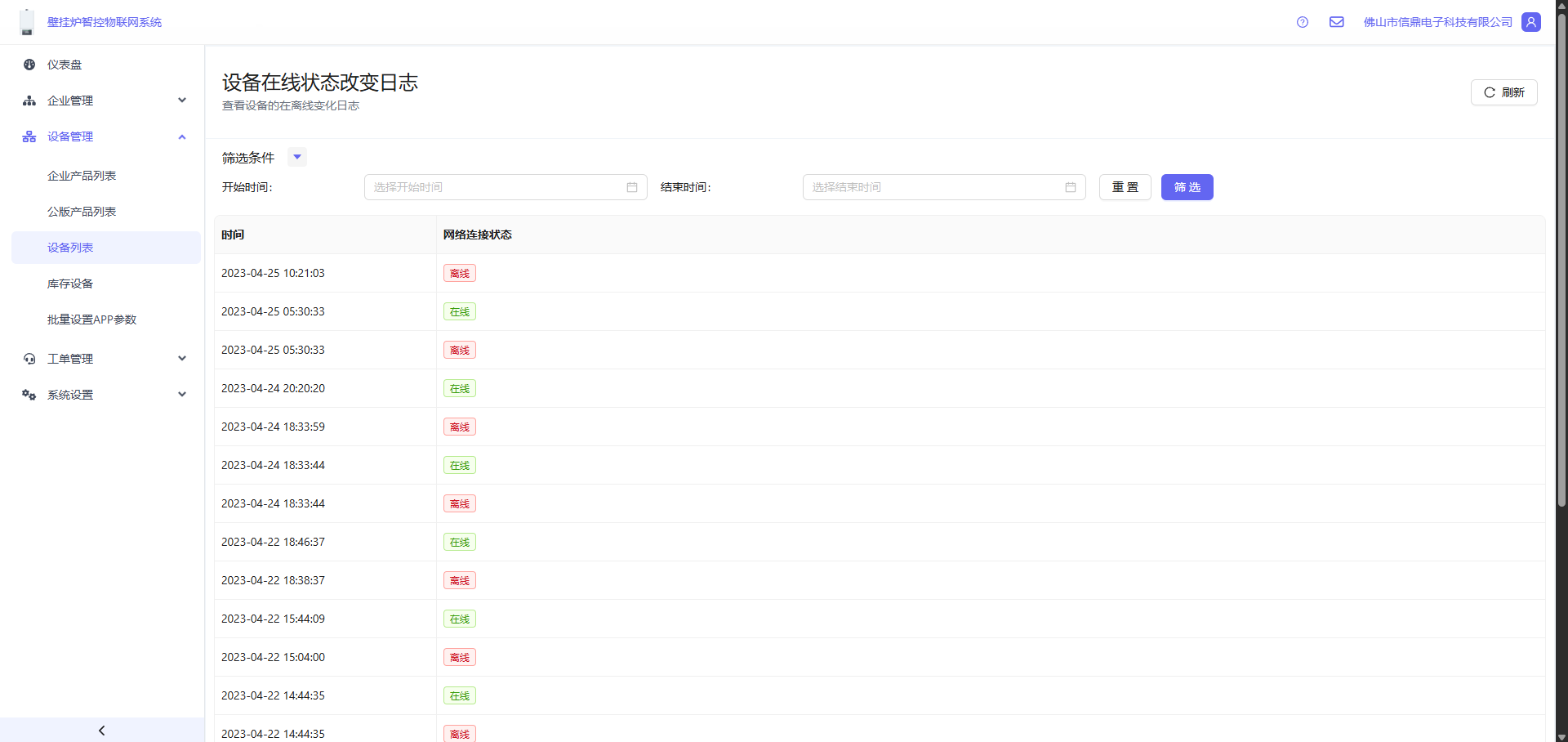Click the user avatar icon
This screenshot has height=742, width=1568.
click(x=1531, y=22)
